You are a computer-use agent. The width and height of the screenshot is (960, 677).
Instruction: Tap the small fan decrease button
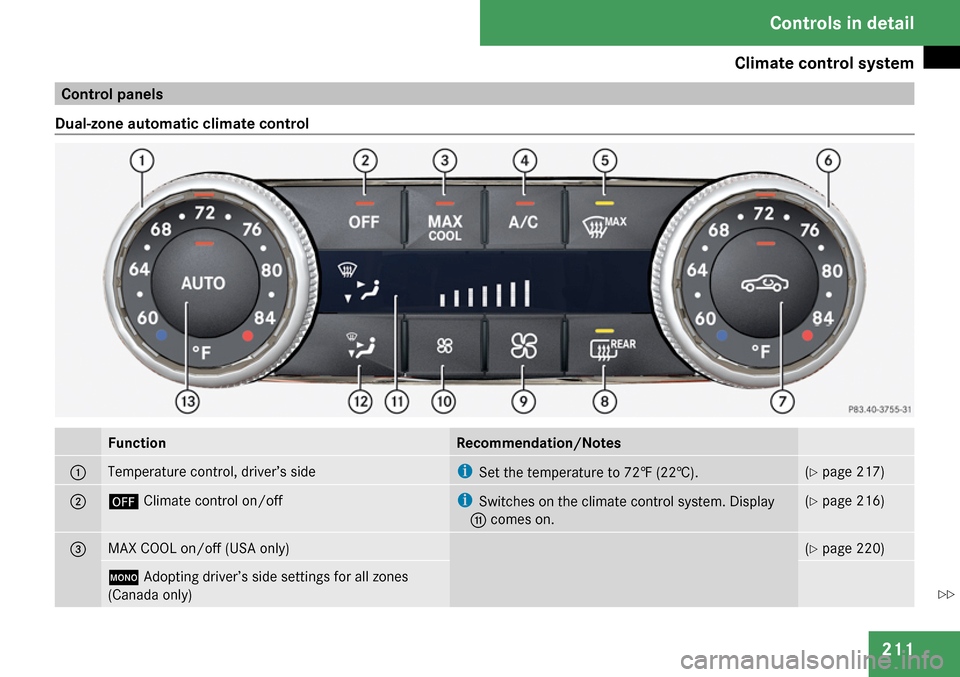coord(444,346)
